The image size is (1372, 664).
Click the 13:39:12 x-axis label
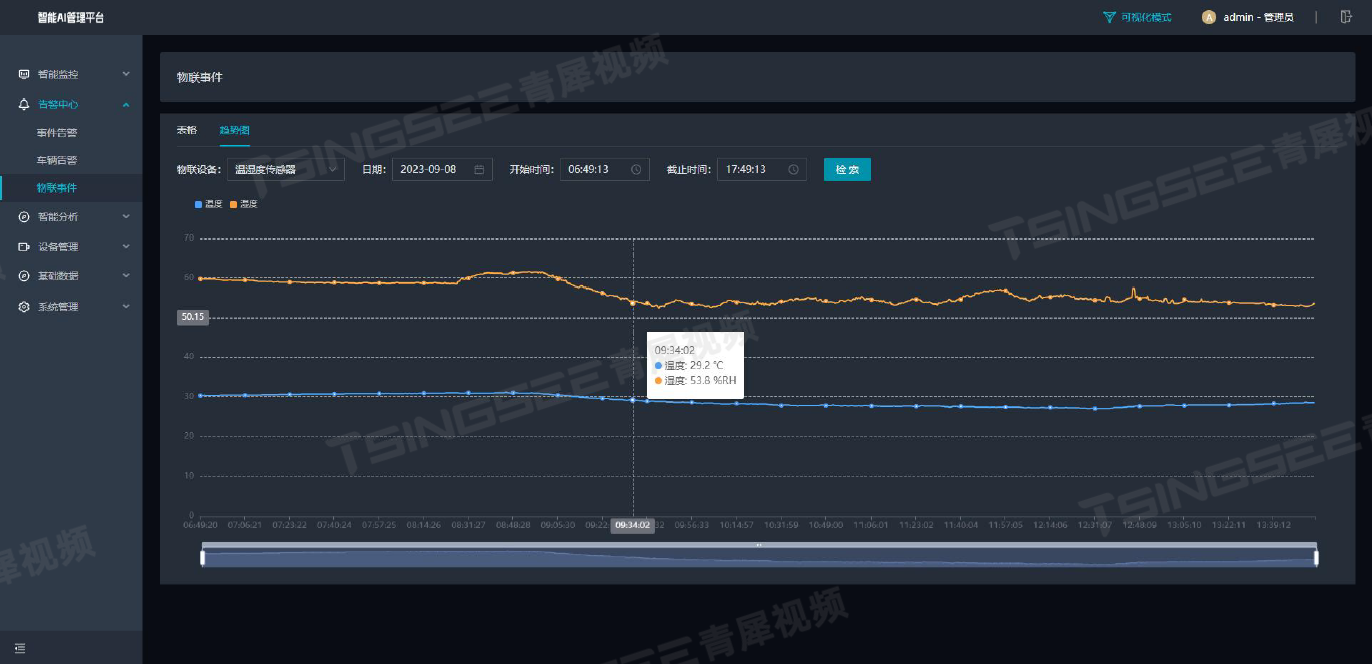(x=1273, y=524)
